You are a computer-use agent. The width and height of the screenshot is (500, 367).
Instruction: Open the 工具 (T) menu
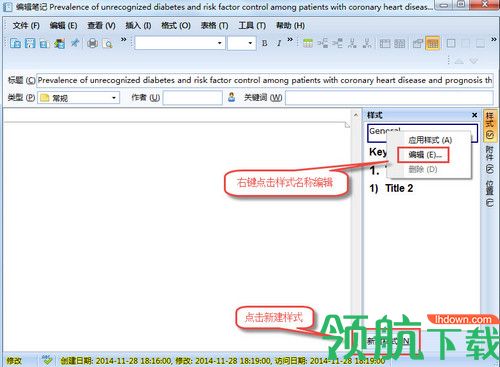(252, 26)
